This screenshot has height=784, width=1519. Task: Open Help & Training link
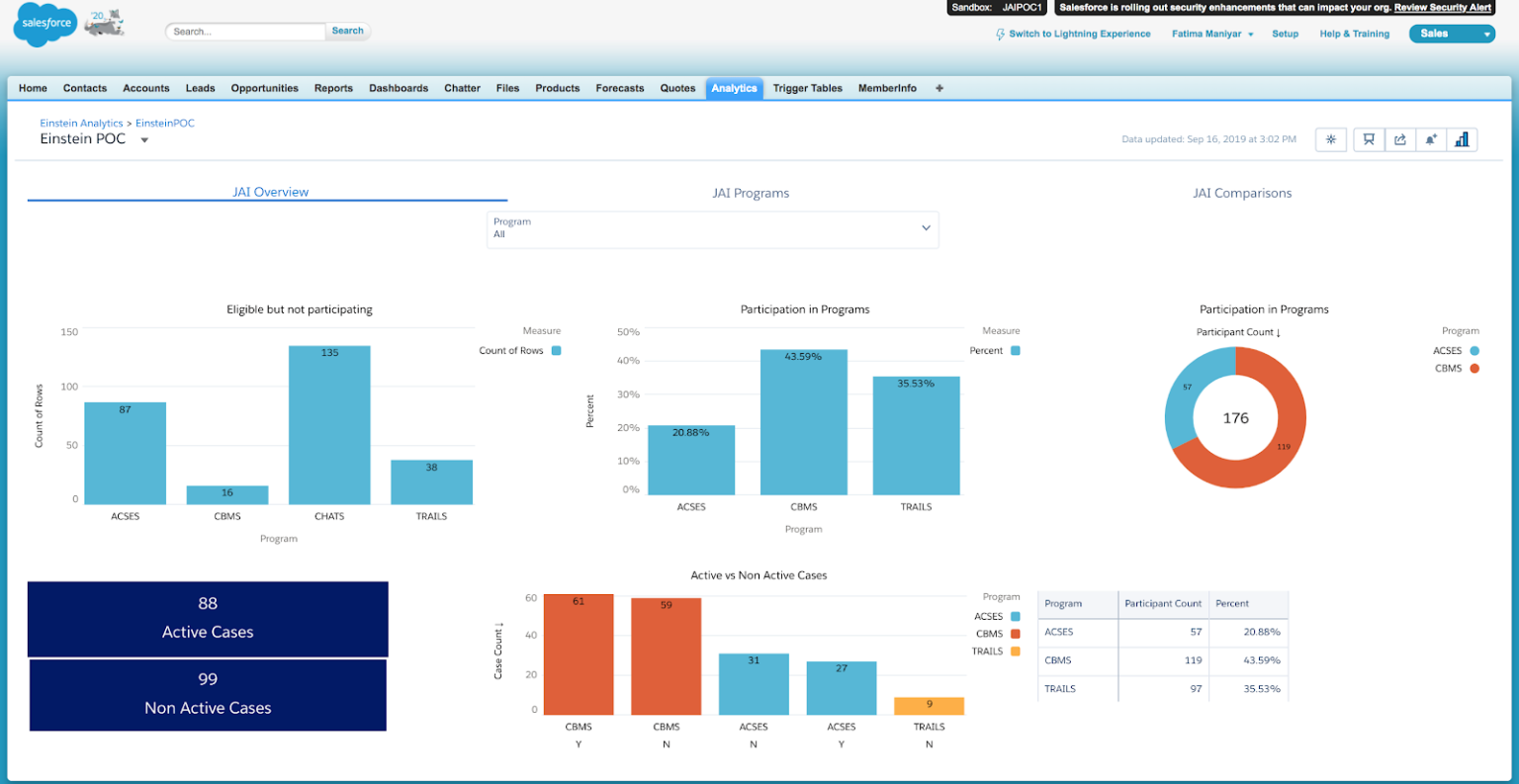[1354, 34]
